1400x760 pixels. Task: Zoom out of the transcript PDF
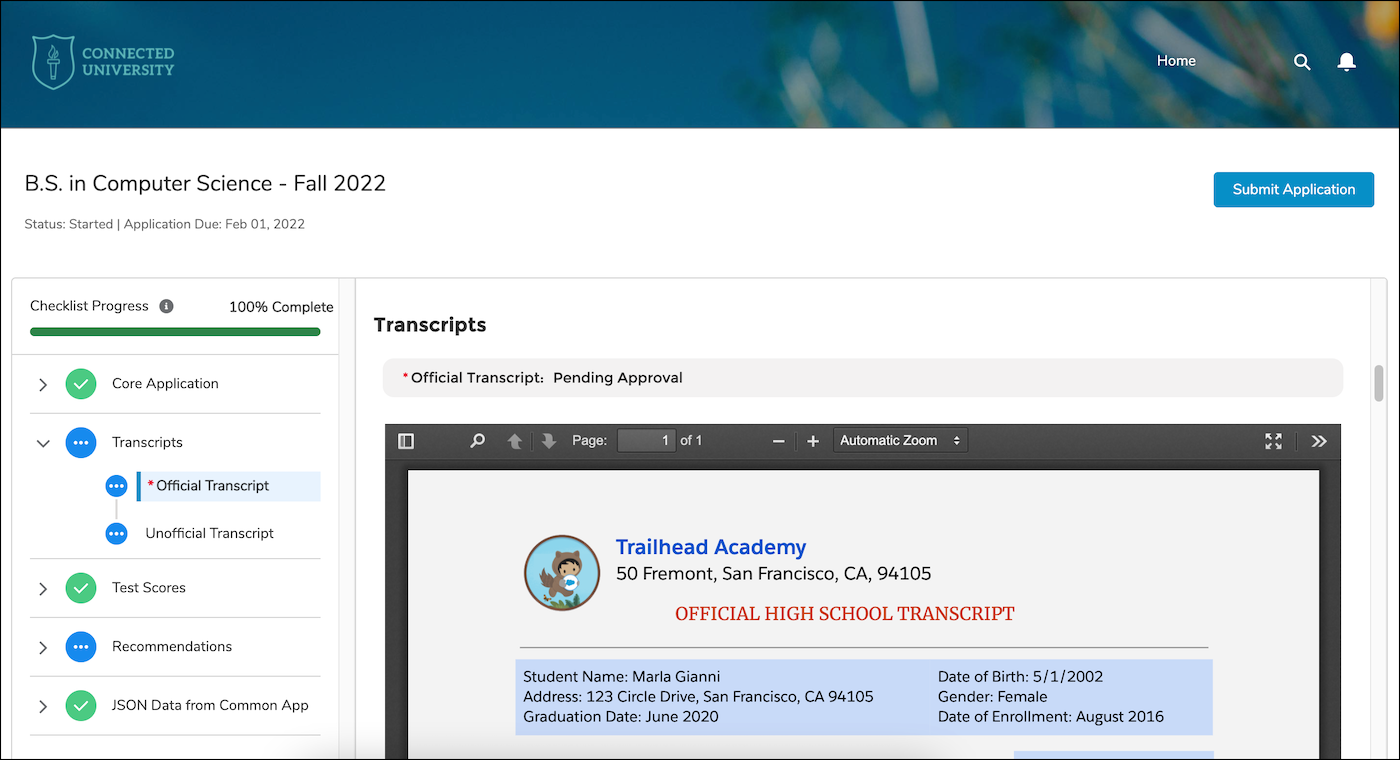(x=778, y=440)
